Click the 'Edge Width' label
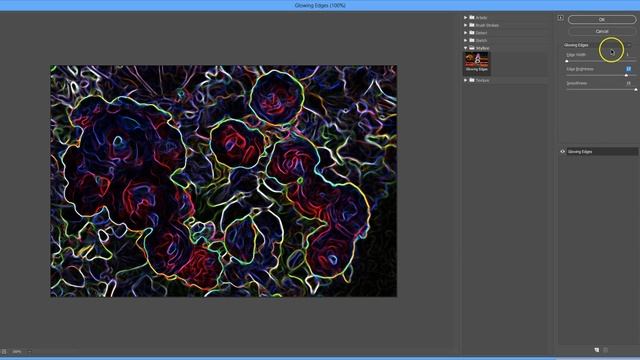 (576, 55)
